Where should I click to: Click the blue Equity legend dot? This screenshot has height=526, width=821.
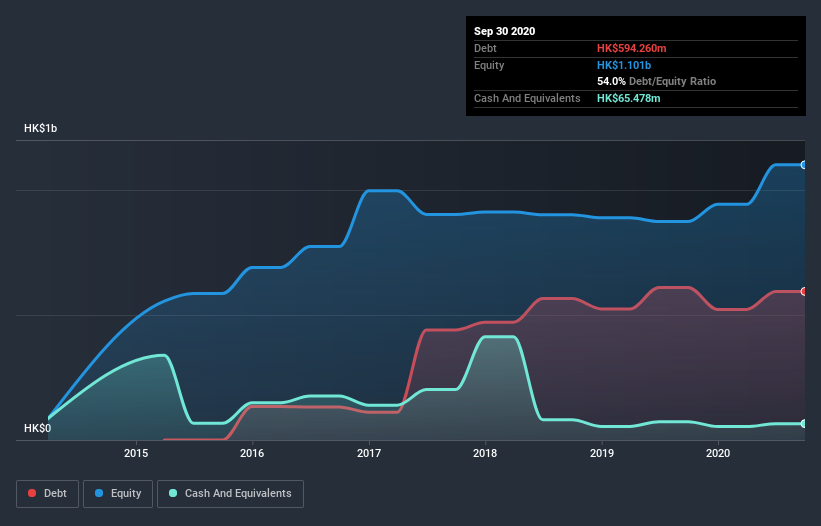tap(99, 493)
